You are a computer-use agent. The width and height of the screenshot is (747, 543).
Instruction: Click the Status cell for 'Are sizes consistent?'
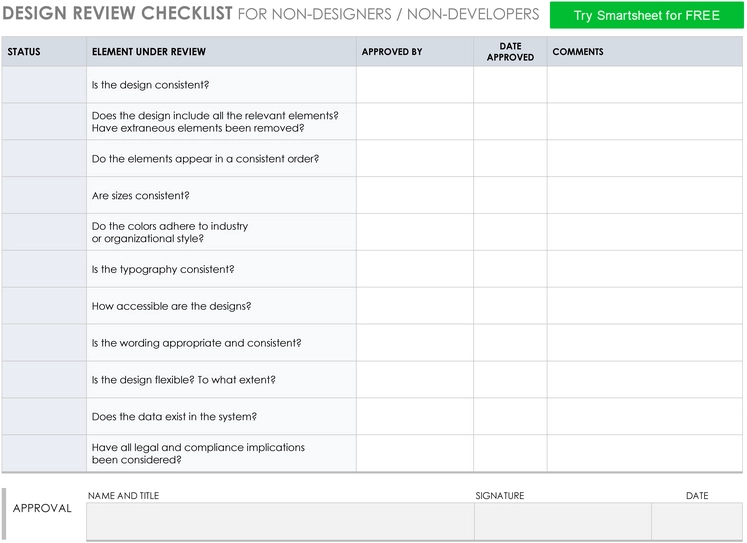click(x=44, y=195)
